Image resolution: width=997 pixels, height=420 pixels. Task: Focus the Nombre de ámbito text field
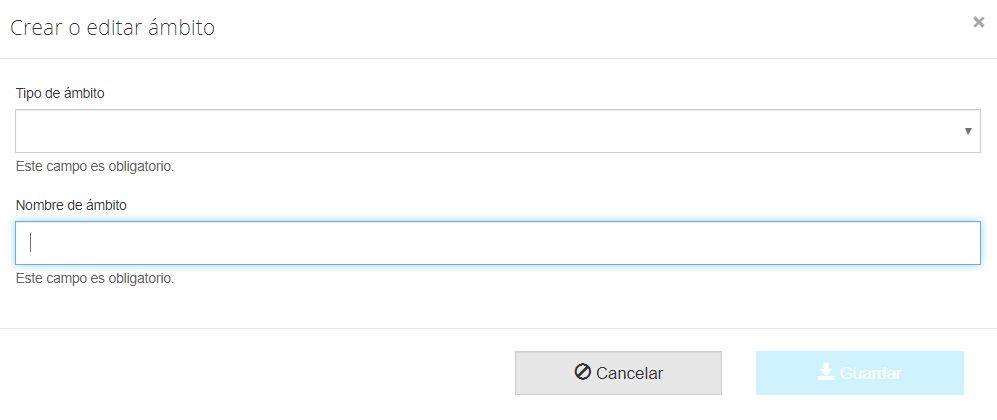point(497,243)
